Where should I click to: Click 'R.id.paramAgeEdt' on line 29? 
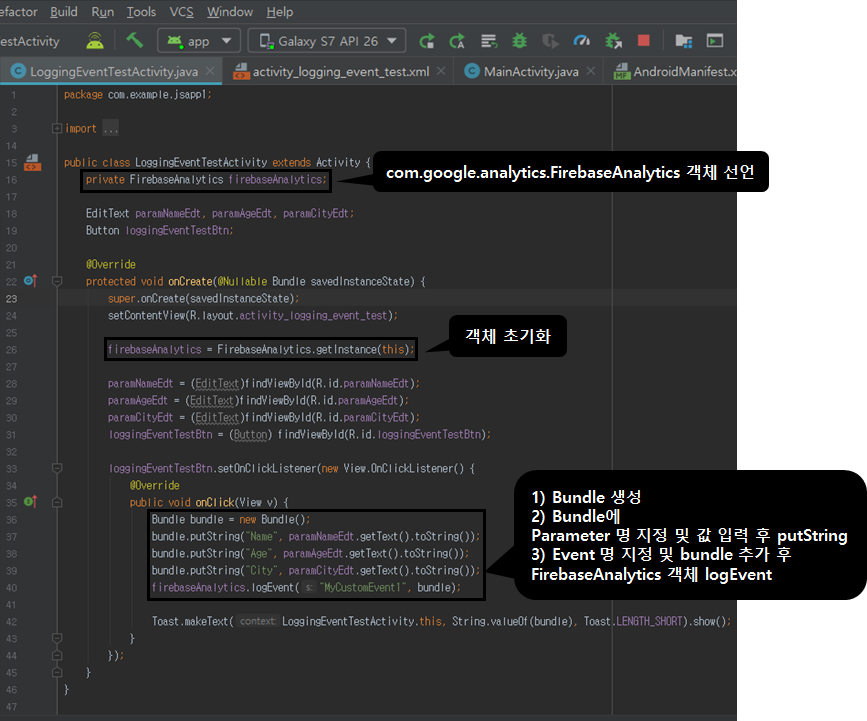[354, 400]
